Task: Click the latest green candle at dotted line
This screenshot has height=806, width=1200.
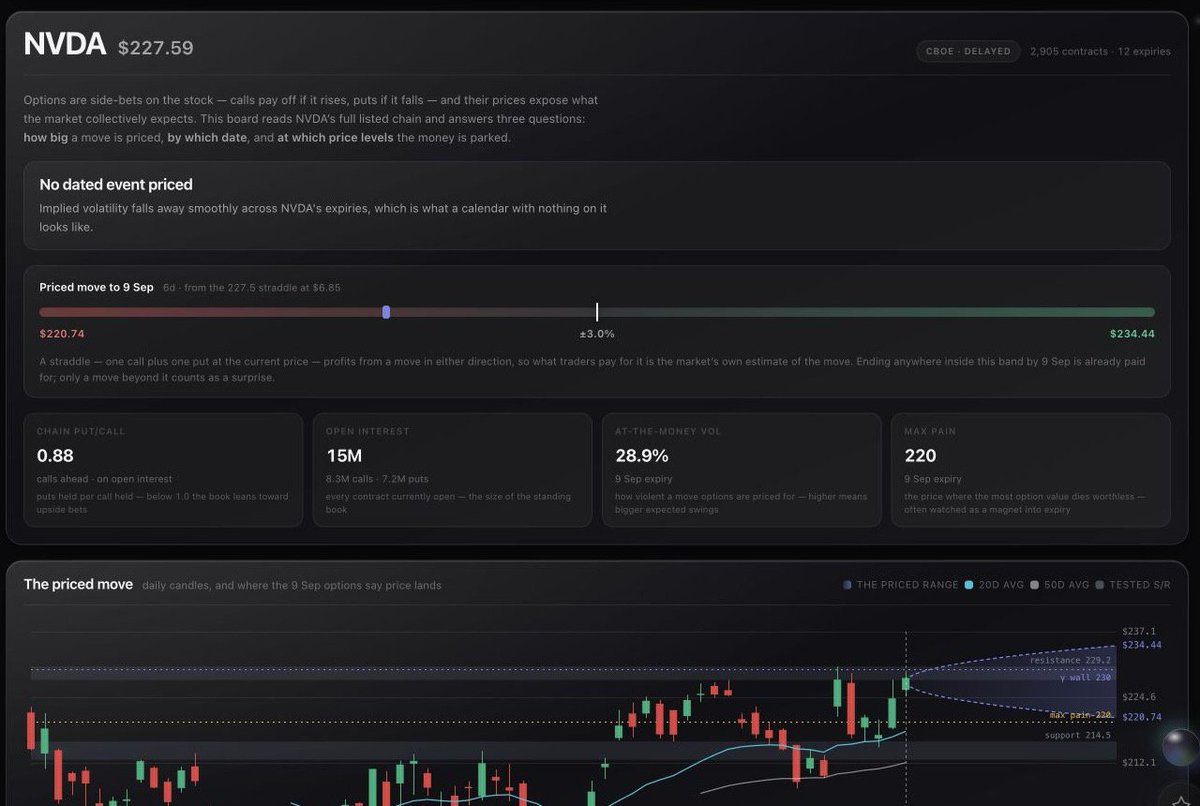Action: click(x=906, y=682)
